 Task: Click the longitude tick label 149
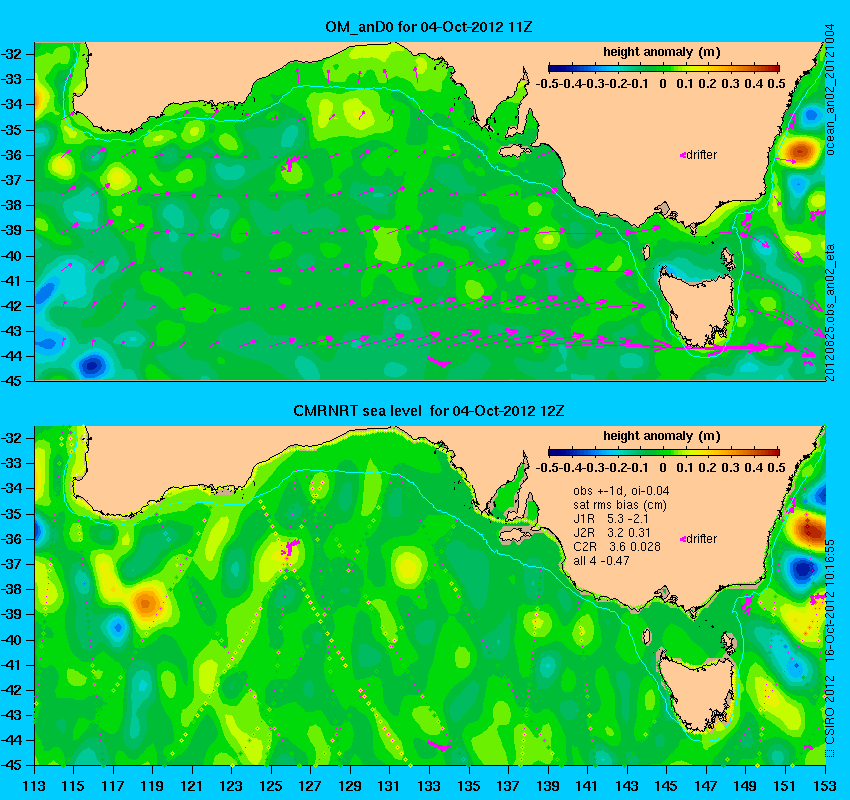[746, 786]
